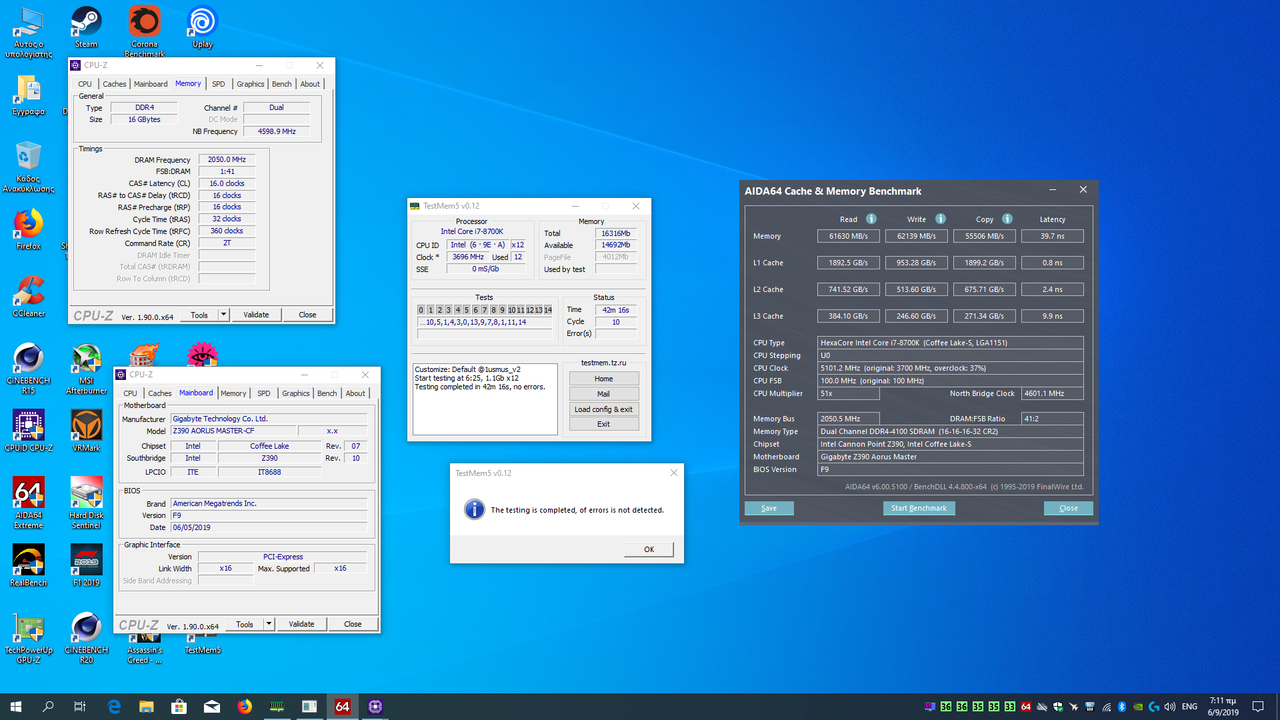
Task: Open the Steam desktop shortcut
Action: 86,27
